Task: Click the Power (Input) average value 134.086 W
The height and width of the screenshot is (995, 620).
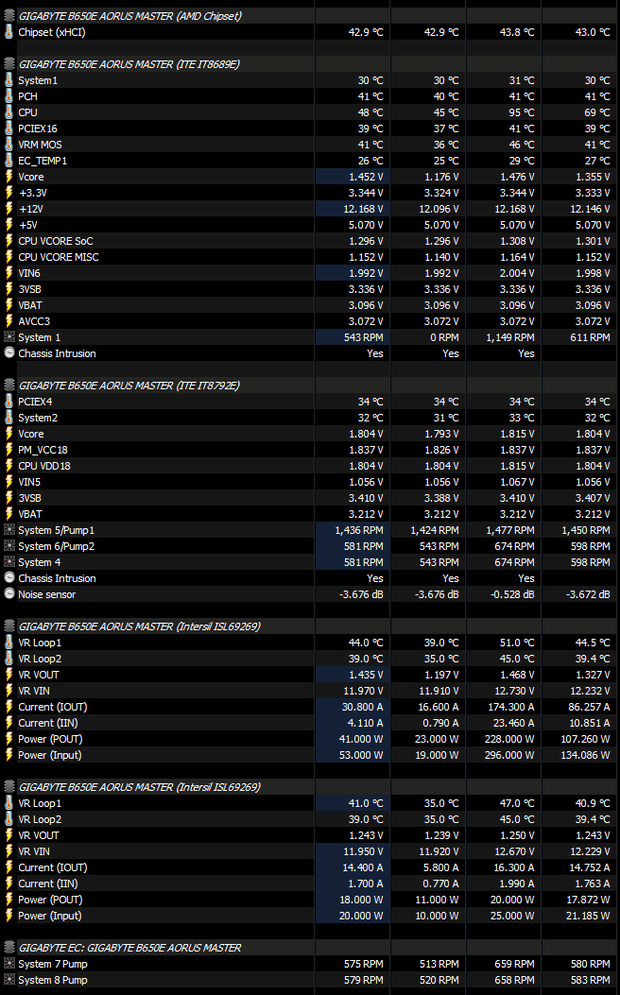Action: pos(585,755)
